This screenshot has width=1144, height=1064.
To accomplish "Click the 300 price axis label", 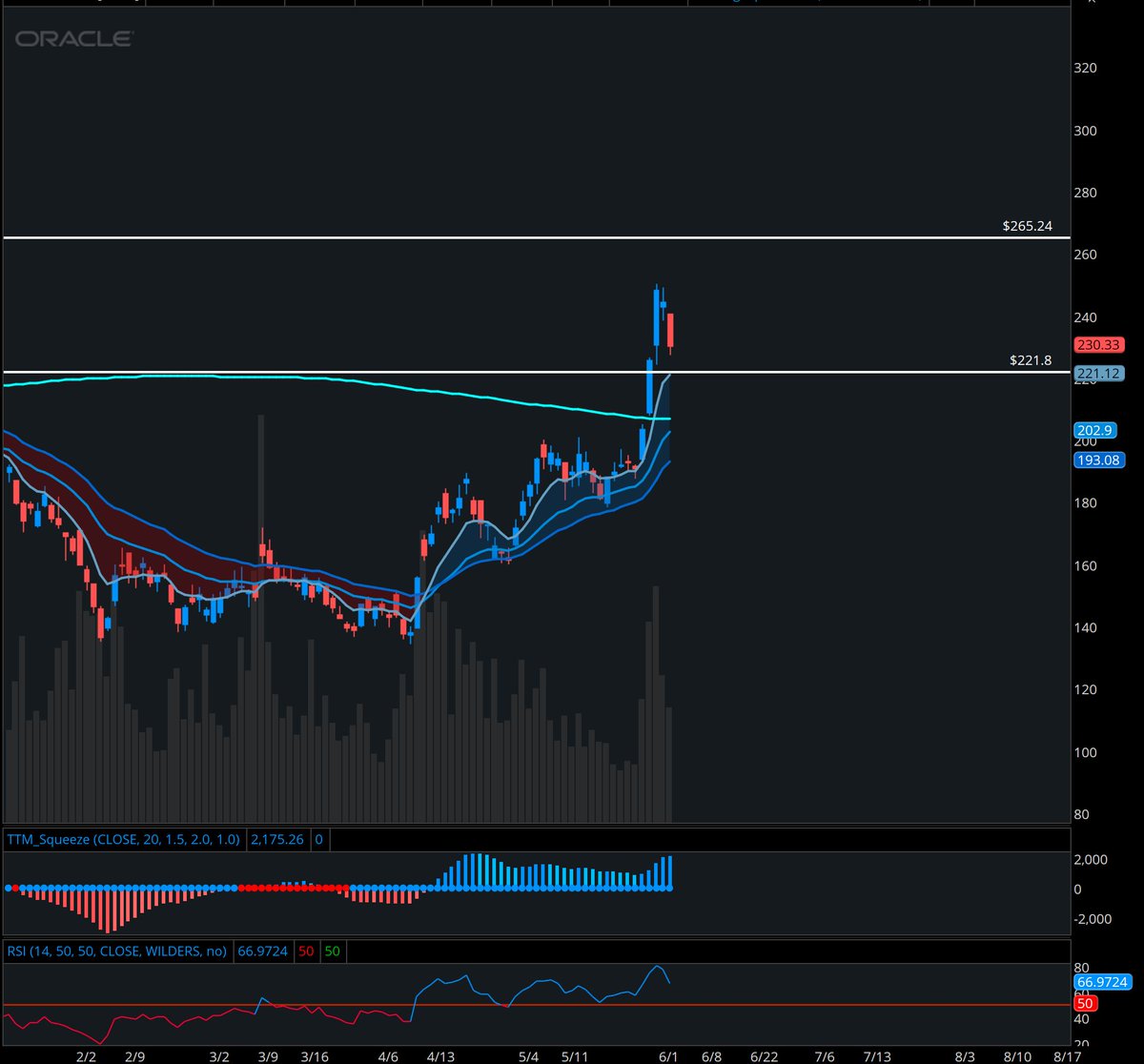I will click(1087, 131).
